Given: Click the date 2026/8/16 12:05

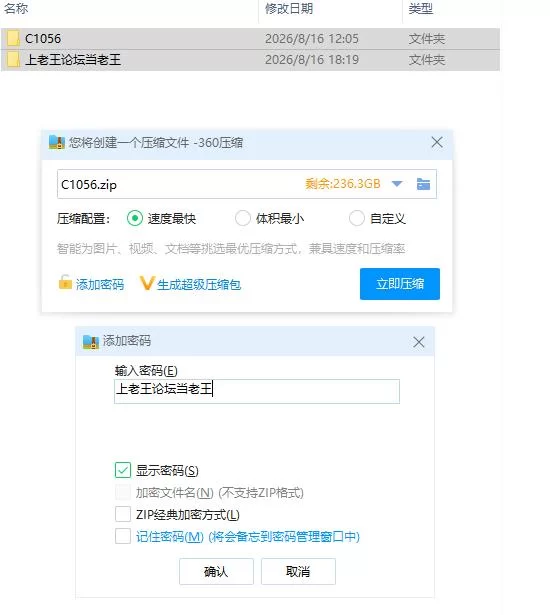Looking at the screenshot, I should [312, 38].
